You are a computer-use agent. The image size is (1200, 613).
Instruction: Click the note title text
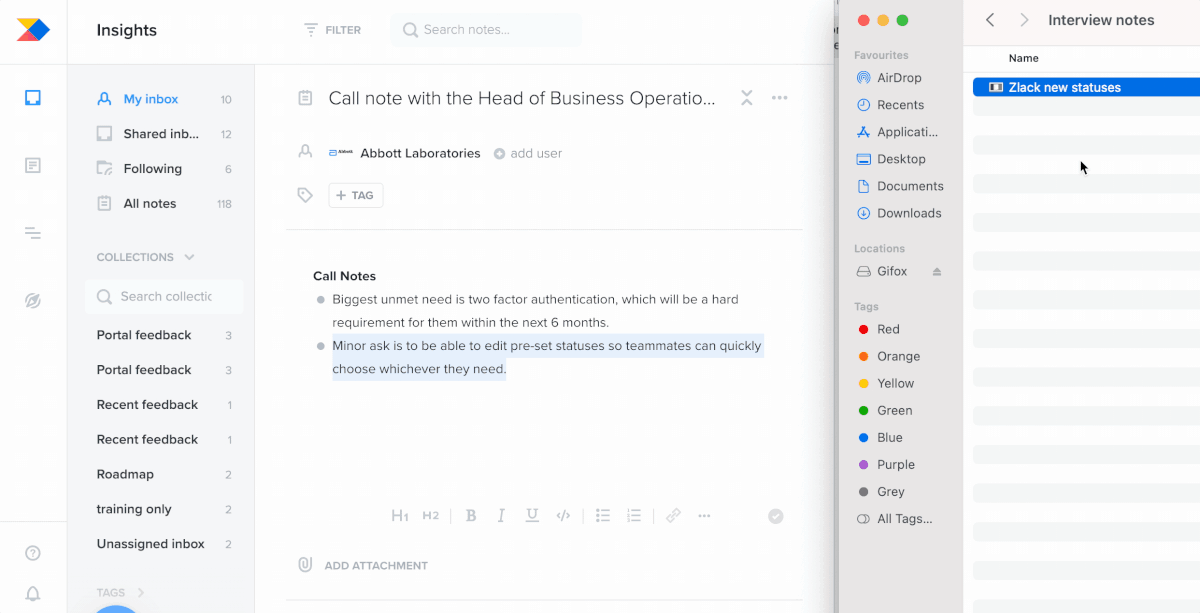click(522, 98)
